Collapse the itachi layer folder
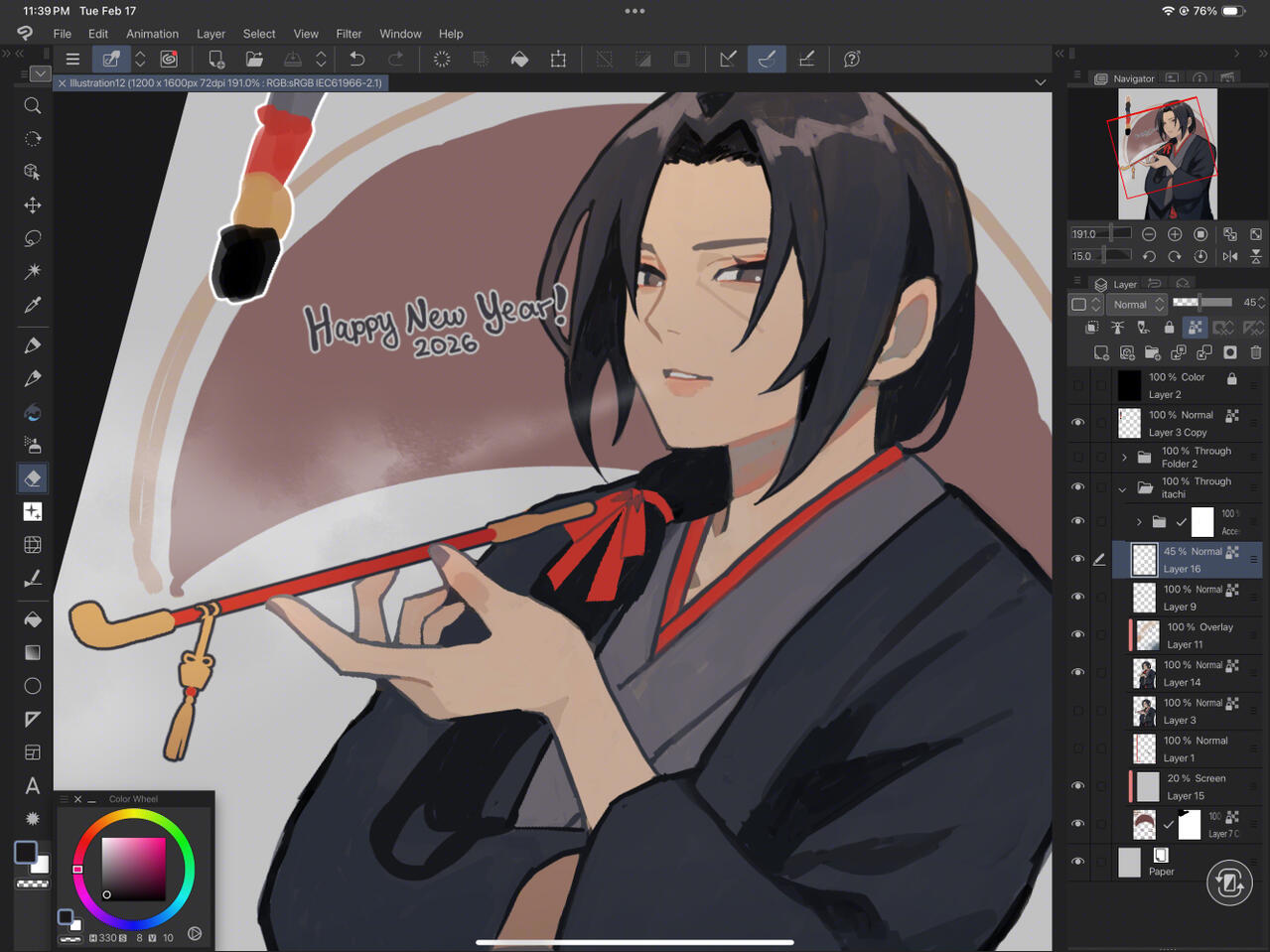The height and width of the screenshot is (952, 1270). pos(1122,488)
